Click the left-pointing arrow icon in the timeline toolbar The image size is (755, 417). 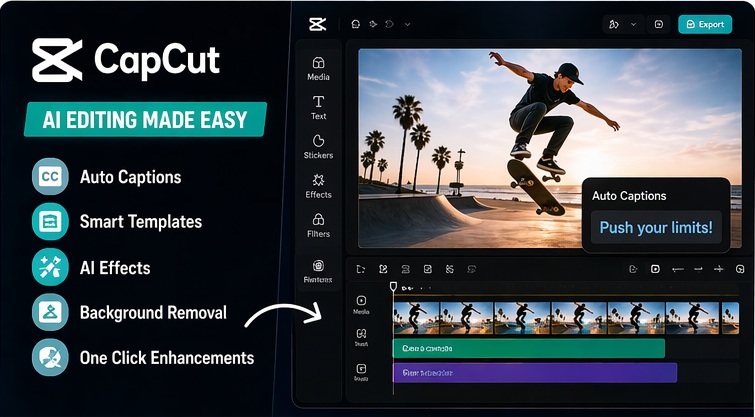tap(677, 269)
